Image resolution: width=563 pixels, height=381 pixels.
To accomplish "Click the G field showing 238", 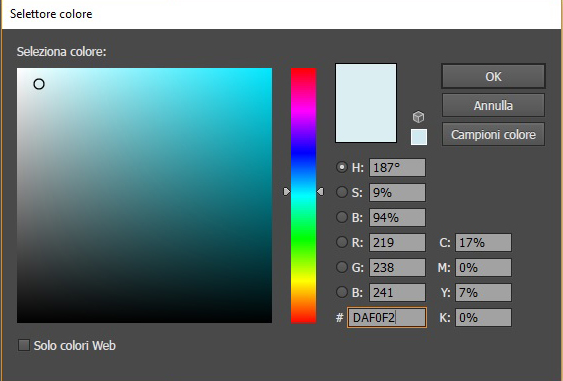I will coord(397,268).
